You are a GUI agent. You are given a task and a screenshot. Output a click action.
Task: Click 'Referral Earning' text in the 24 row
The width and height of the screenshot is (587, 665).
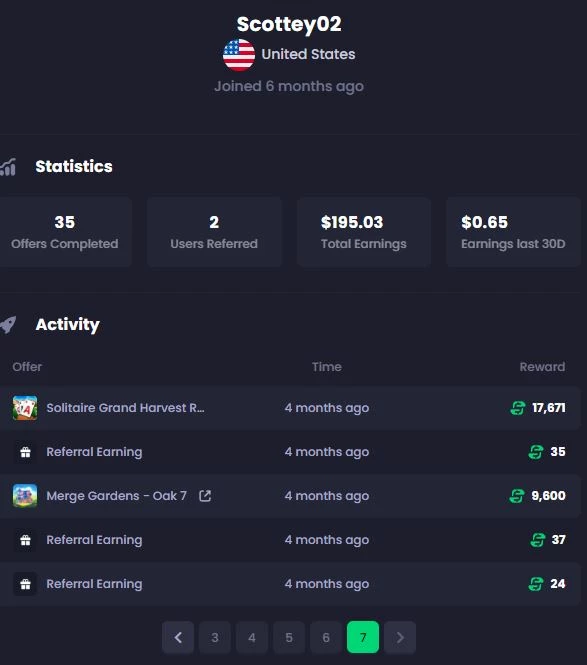pos(94,584)
